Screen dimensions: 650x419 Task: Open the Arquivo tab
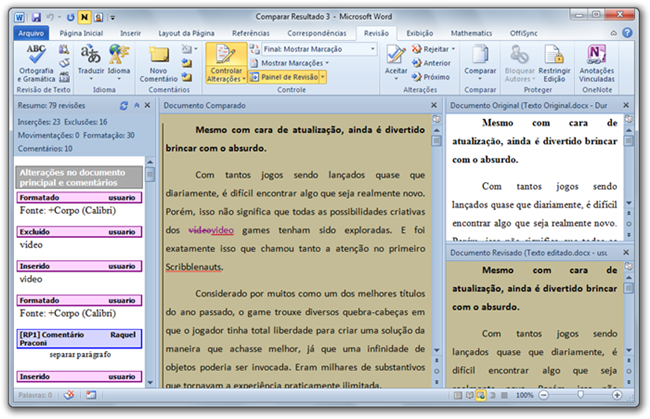pos(31,33)
